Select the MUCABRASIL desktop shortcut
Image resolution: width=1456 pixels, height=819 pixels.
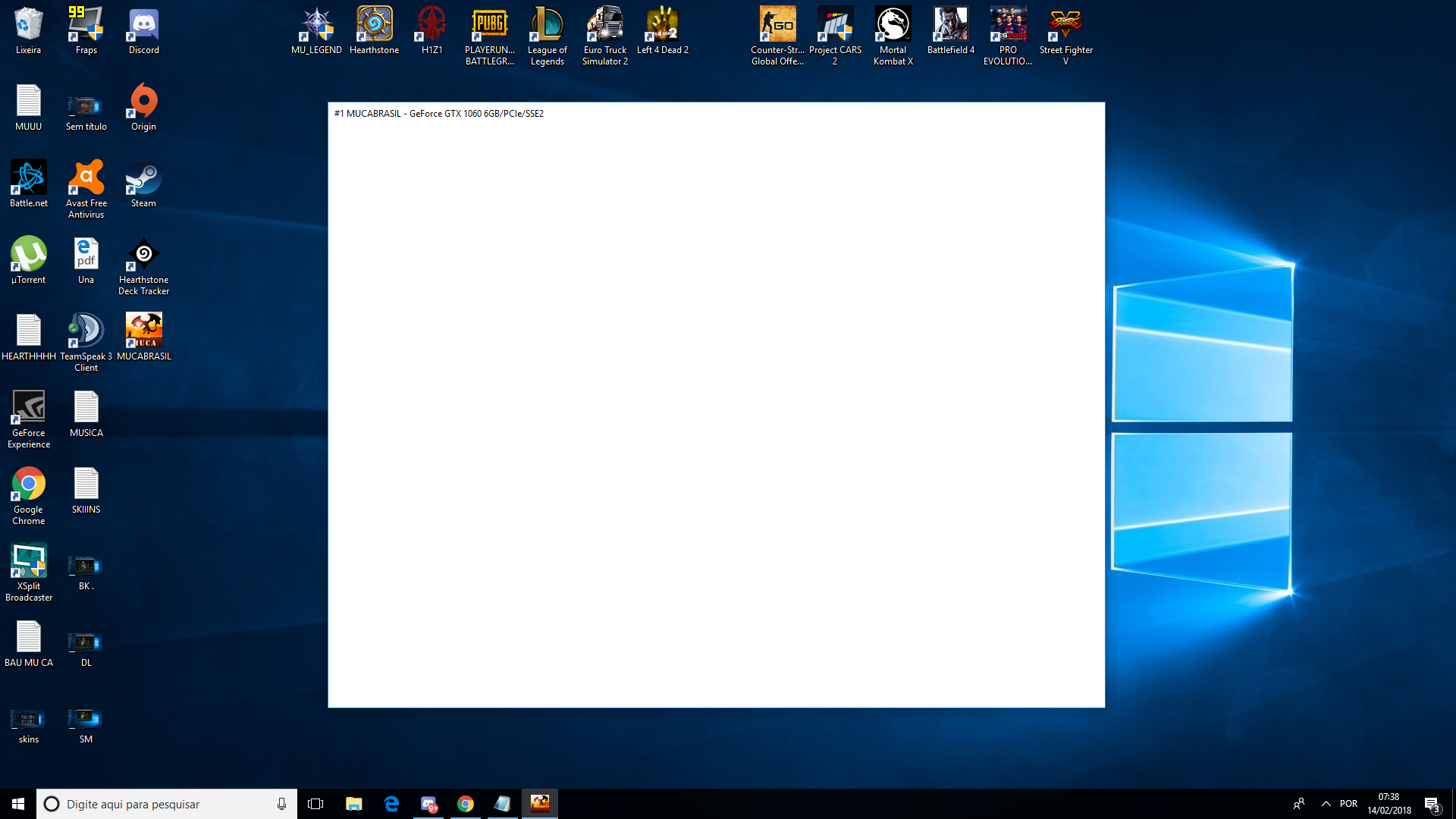tap(143, 337)
